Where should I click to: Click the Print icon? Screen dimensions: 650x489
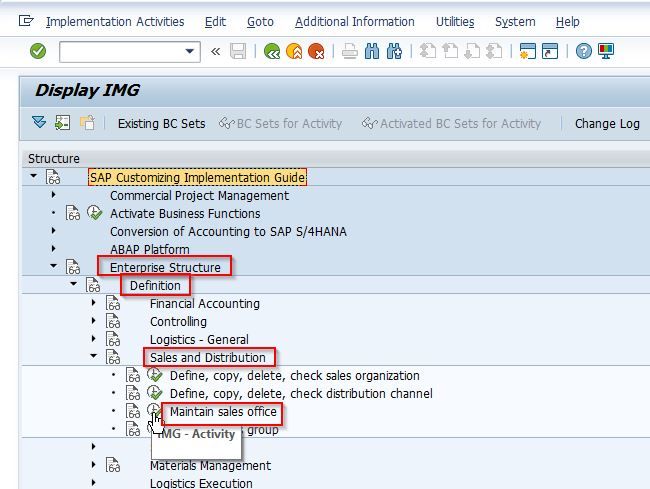coord(349,51)
